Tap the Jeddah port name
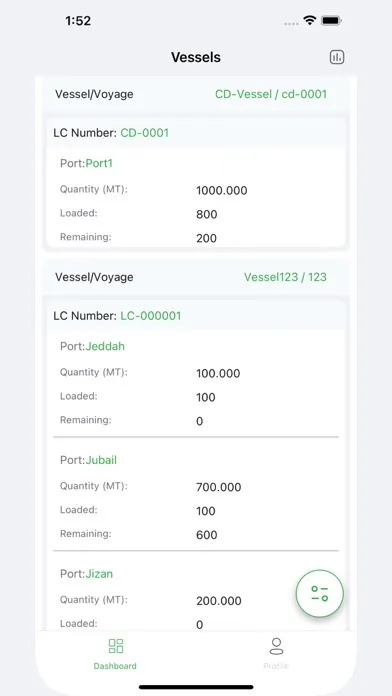Viewport: 392px width, 696px height. pyautogui.click(x=105, y=346)
